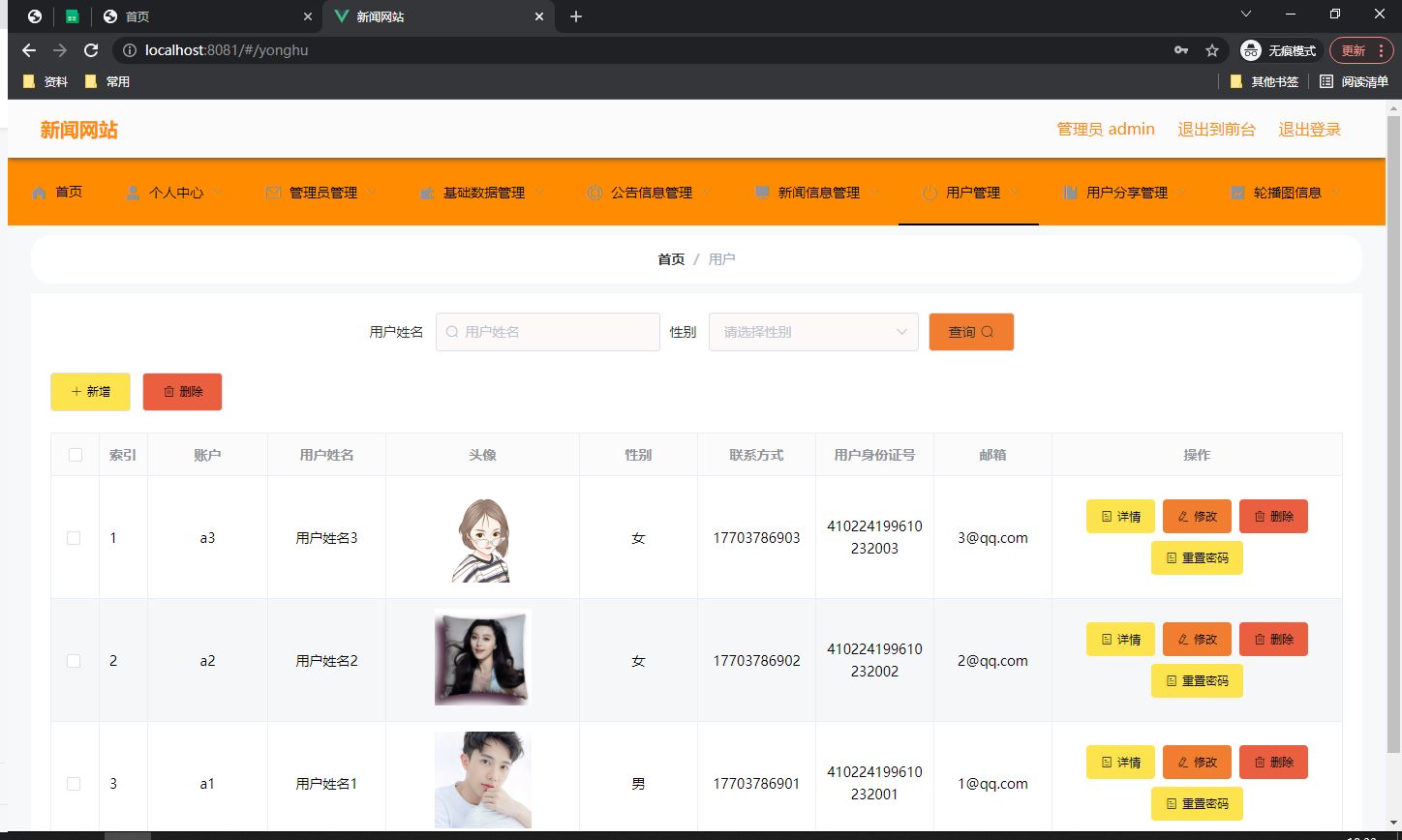Image resolution: width=1402 pixels, height=840 pixels.
Task: Open the 常用 bookmarks folder
Action: pos(107,82)
